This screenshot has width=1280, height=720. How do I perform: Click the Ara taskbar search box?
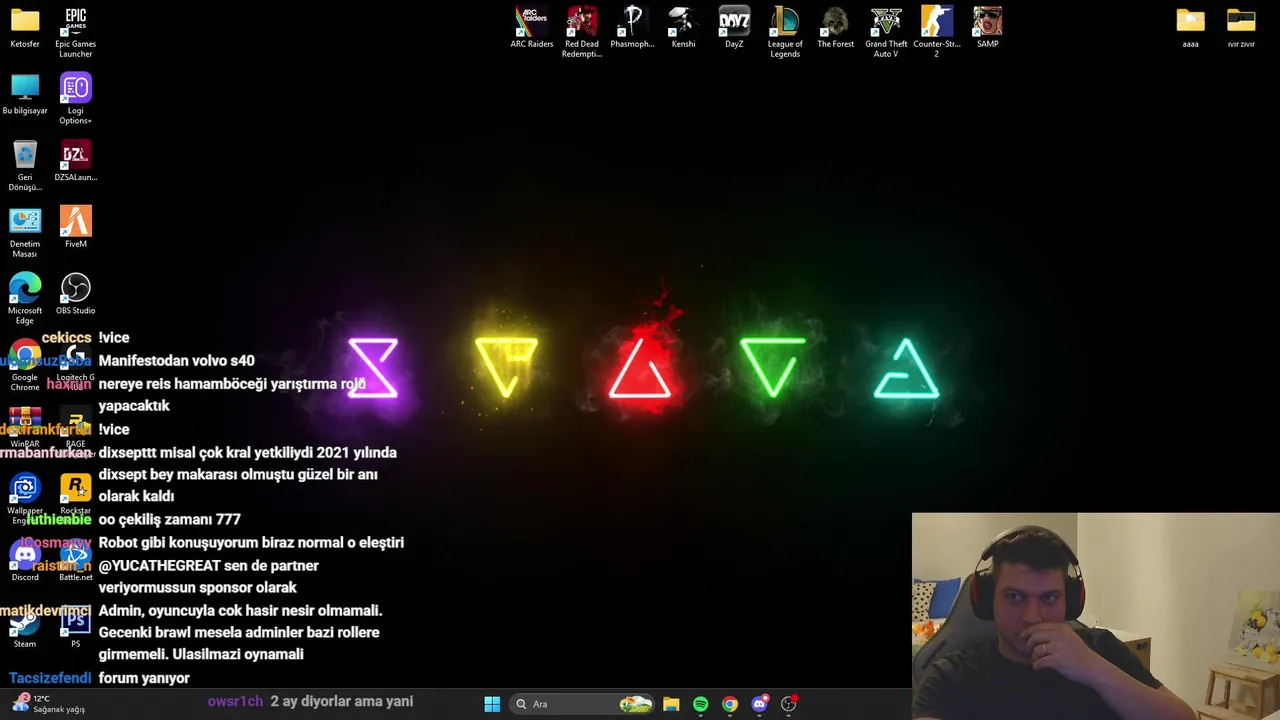click(x=581, y=704)
